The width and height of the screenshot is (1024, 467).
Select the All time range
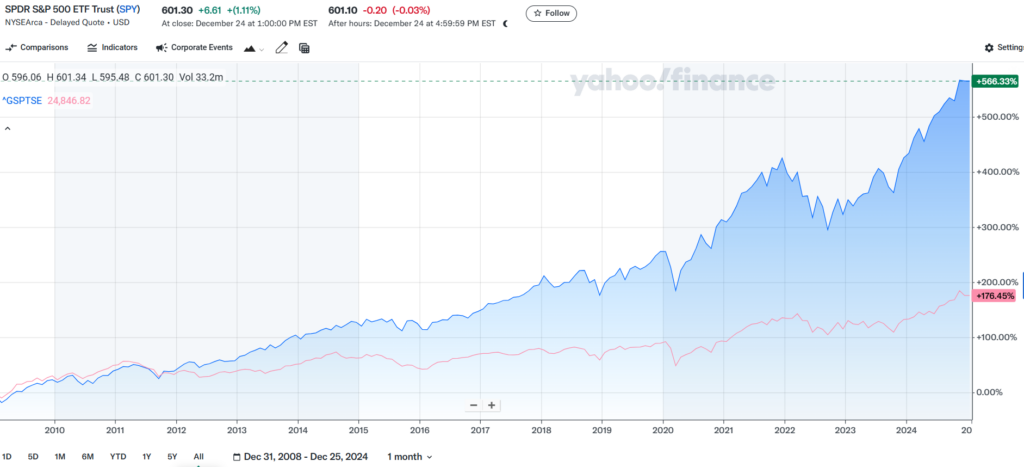point(198,457)
